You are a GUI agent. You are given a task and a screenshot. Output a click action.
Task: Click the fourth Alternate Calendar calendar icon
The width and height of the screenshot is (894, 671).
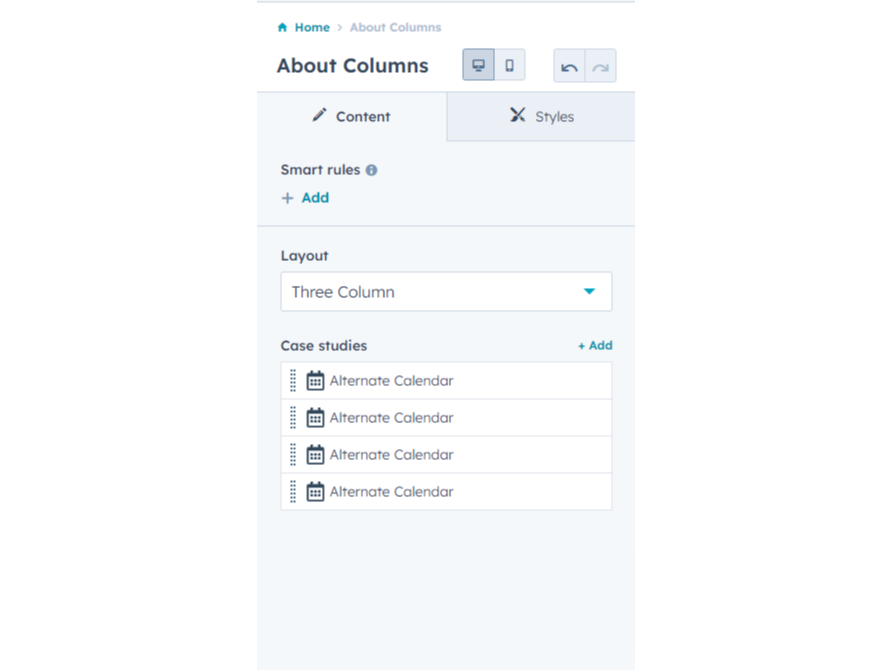pos(315,491)
